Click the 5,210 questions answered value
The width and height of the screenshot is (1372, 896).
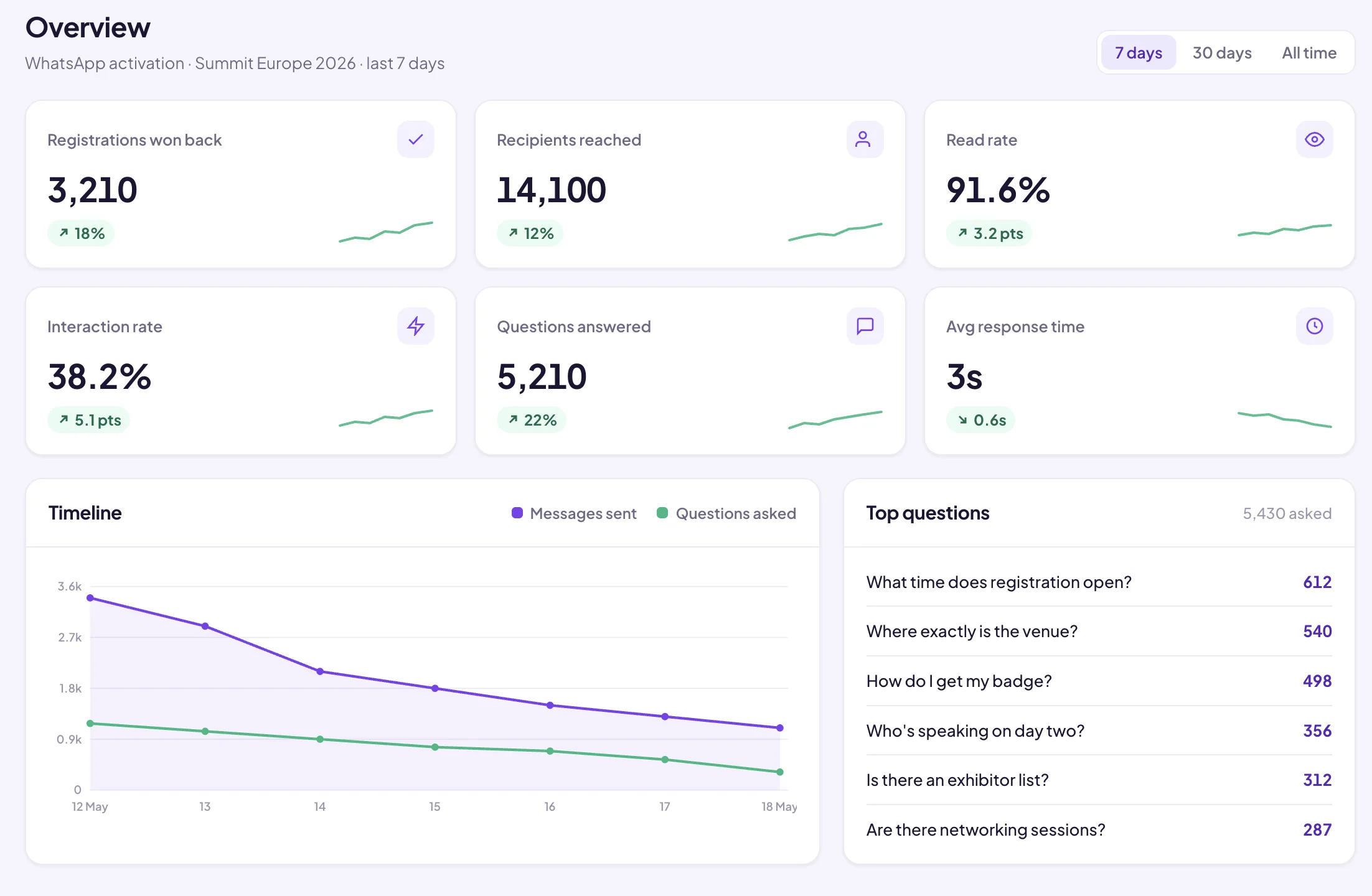click(542, 376)
